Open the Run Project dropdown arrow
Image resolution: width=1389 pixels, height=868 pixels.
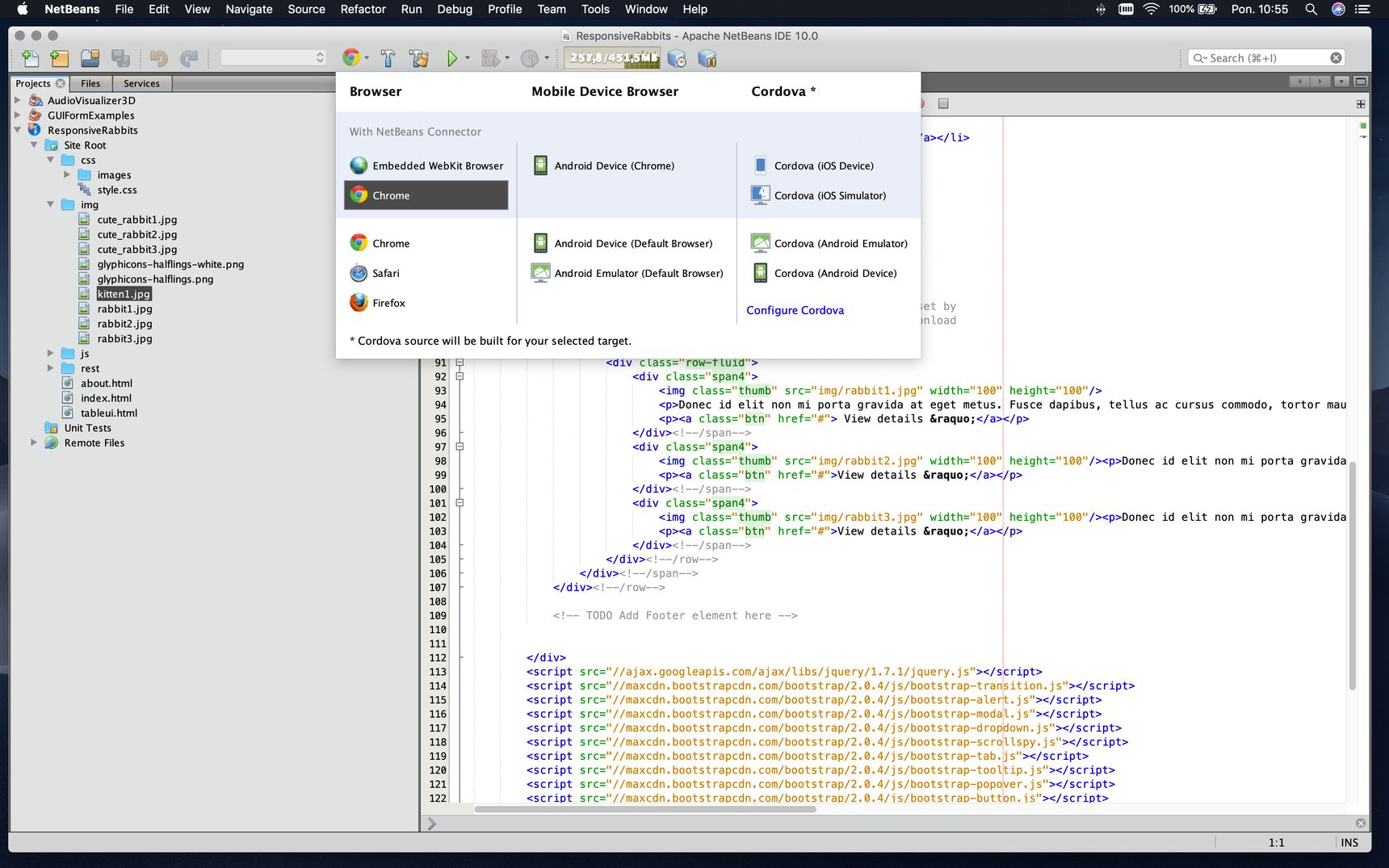pyautogui.click(x=468, y=58)
